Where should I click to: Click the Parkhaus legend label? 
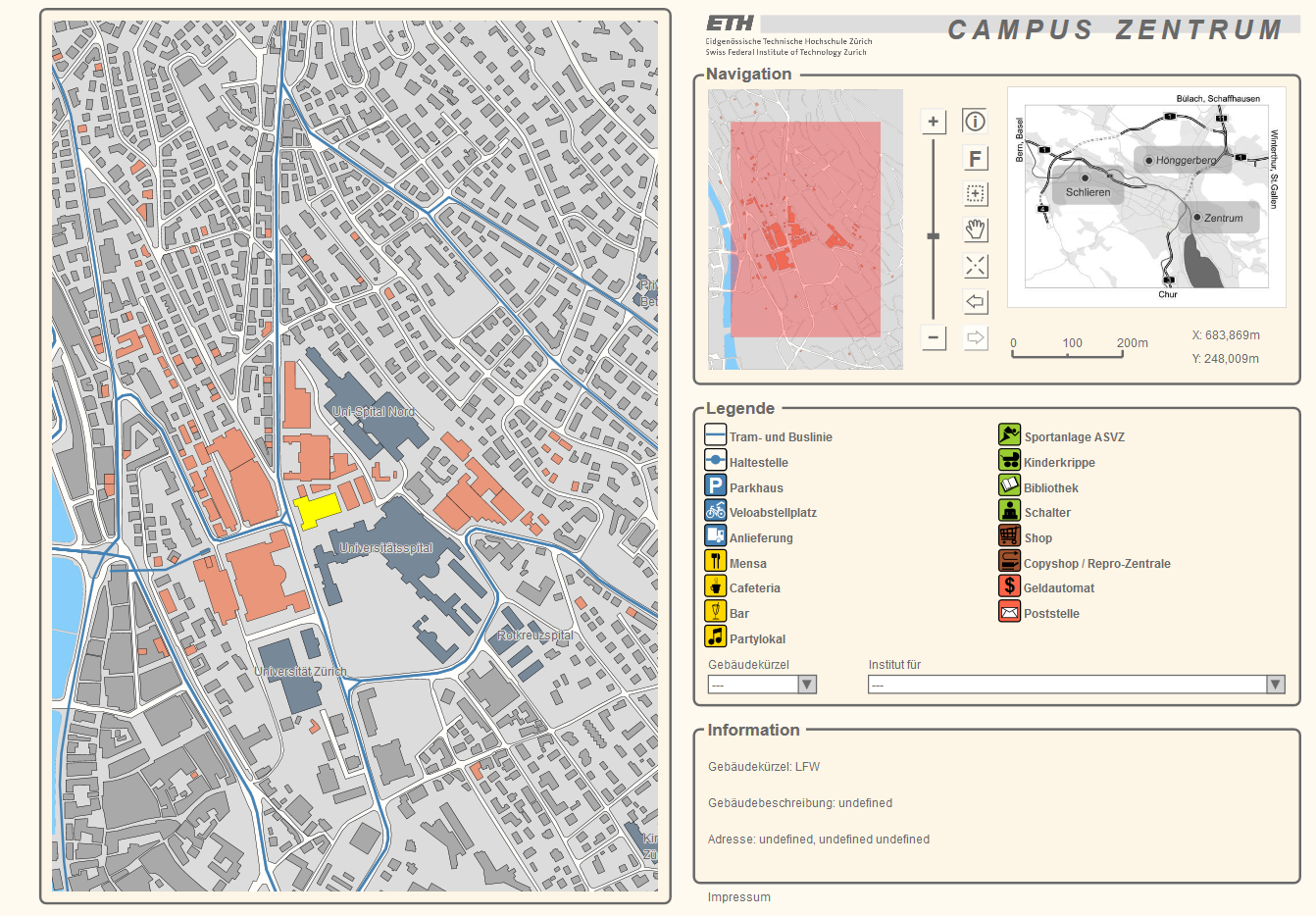pos(756,488)
